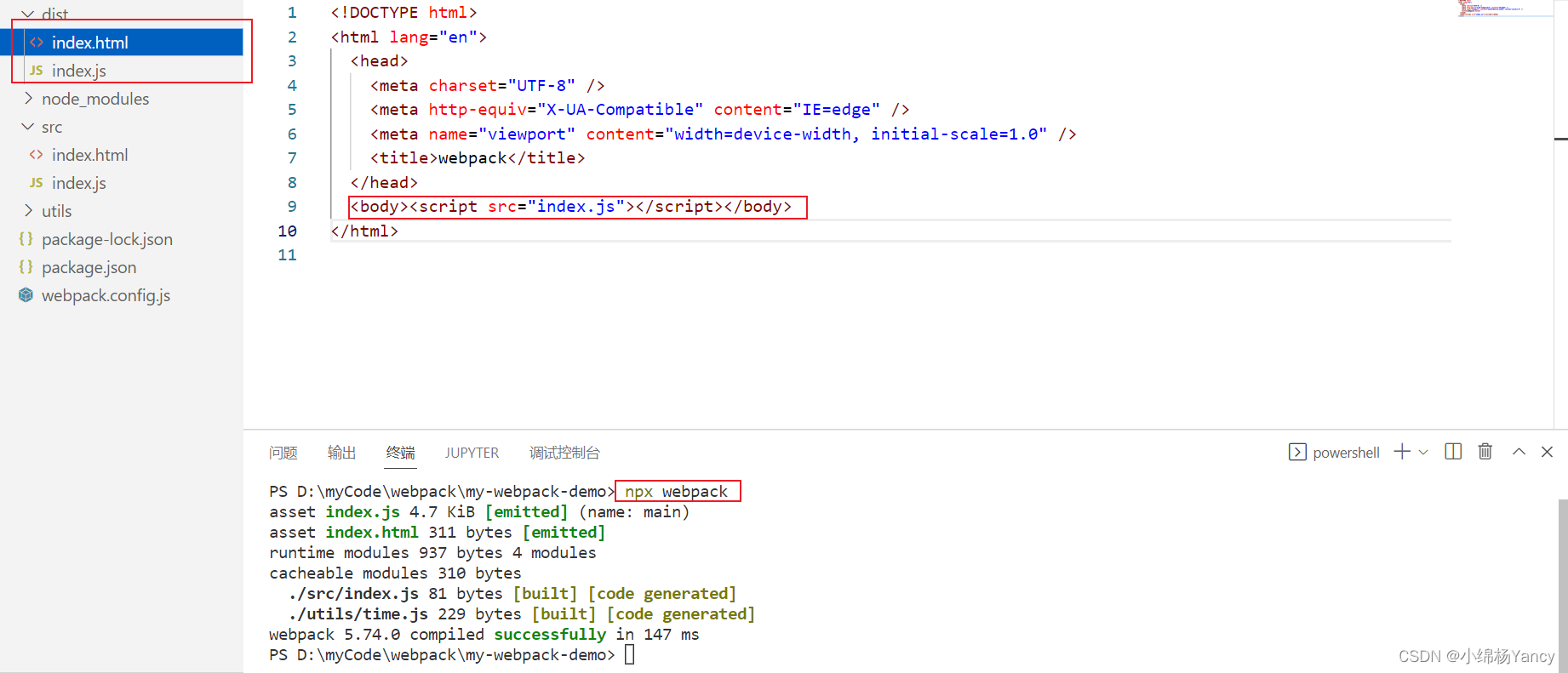Open index.html in the dist folder
The height and width of the screenshot is (673, 1568).
coord(122,43)
